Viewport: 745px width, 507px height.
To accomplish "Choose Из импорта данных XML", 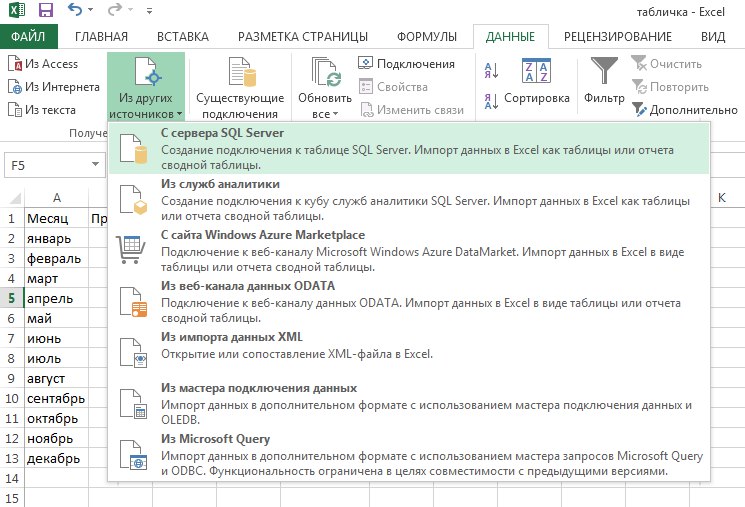I will 409,352.
